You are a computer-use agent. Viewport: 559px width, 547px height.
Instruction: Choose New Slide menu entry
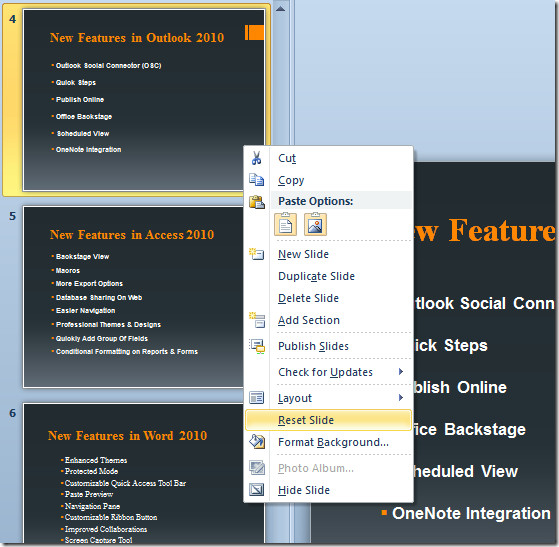pyautogui.click(x=328, y=254)
